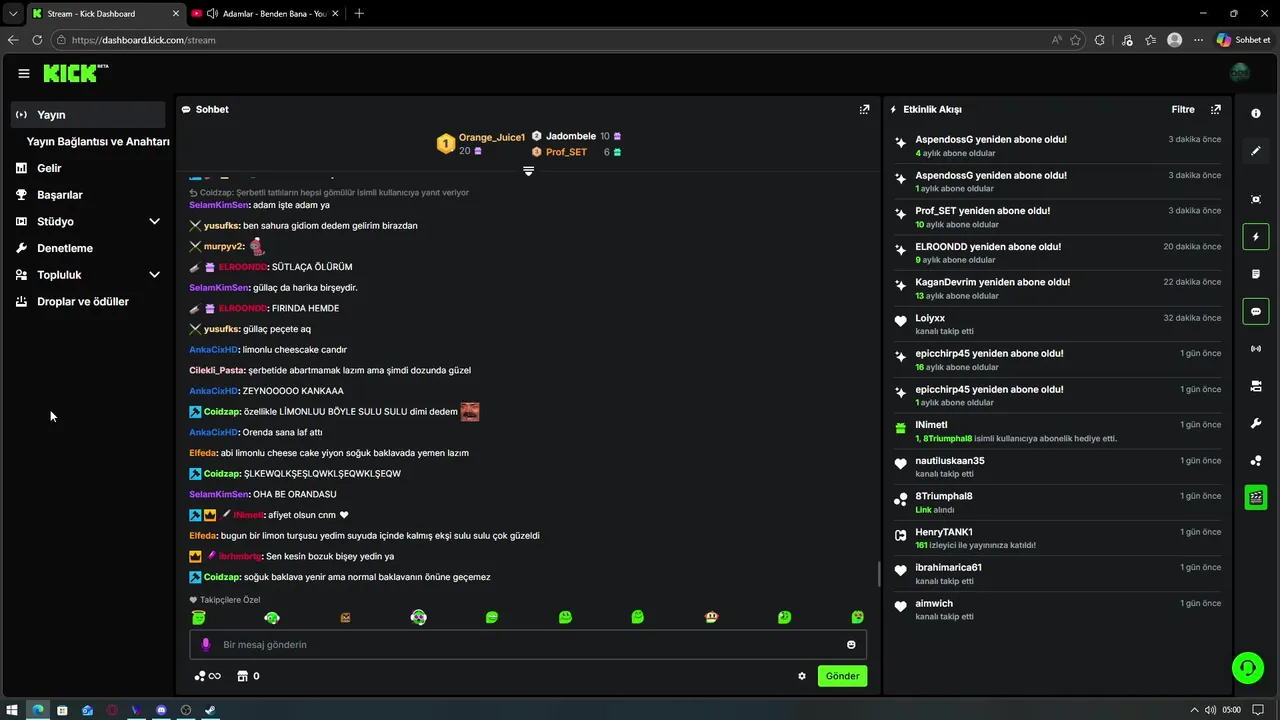Open the Yayın sidebar item
1280x720 pixels.
pyautogui.click(x=88, y=114)
